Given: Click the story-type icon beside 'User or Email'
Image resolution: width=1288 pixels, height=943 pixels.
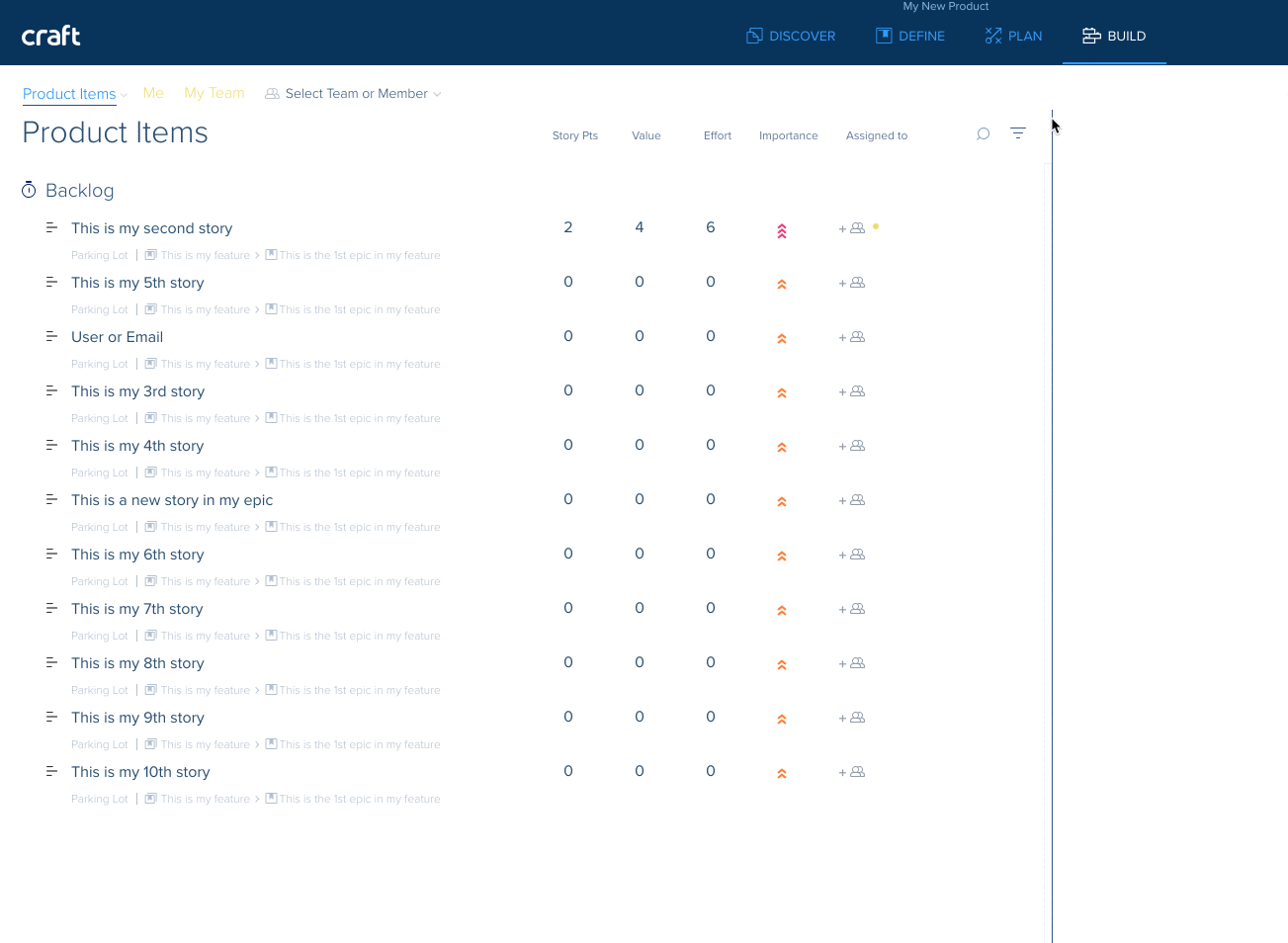Looking at the screenshot, I should point(51,337).
